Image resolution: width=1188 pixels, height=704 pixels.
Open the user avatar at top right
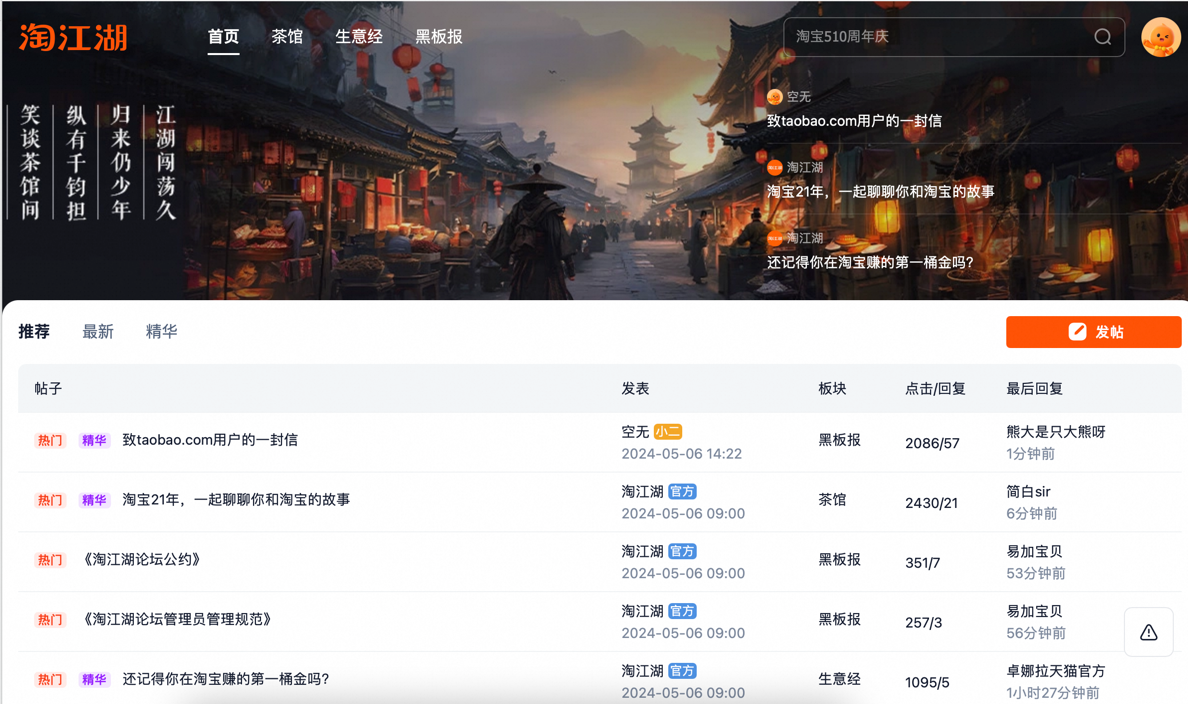(x=1160, y=36)
